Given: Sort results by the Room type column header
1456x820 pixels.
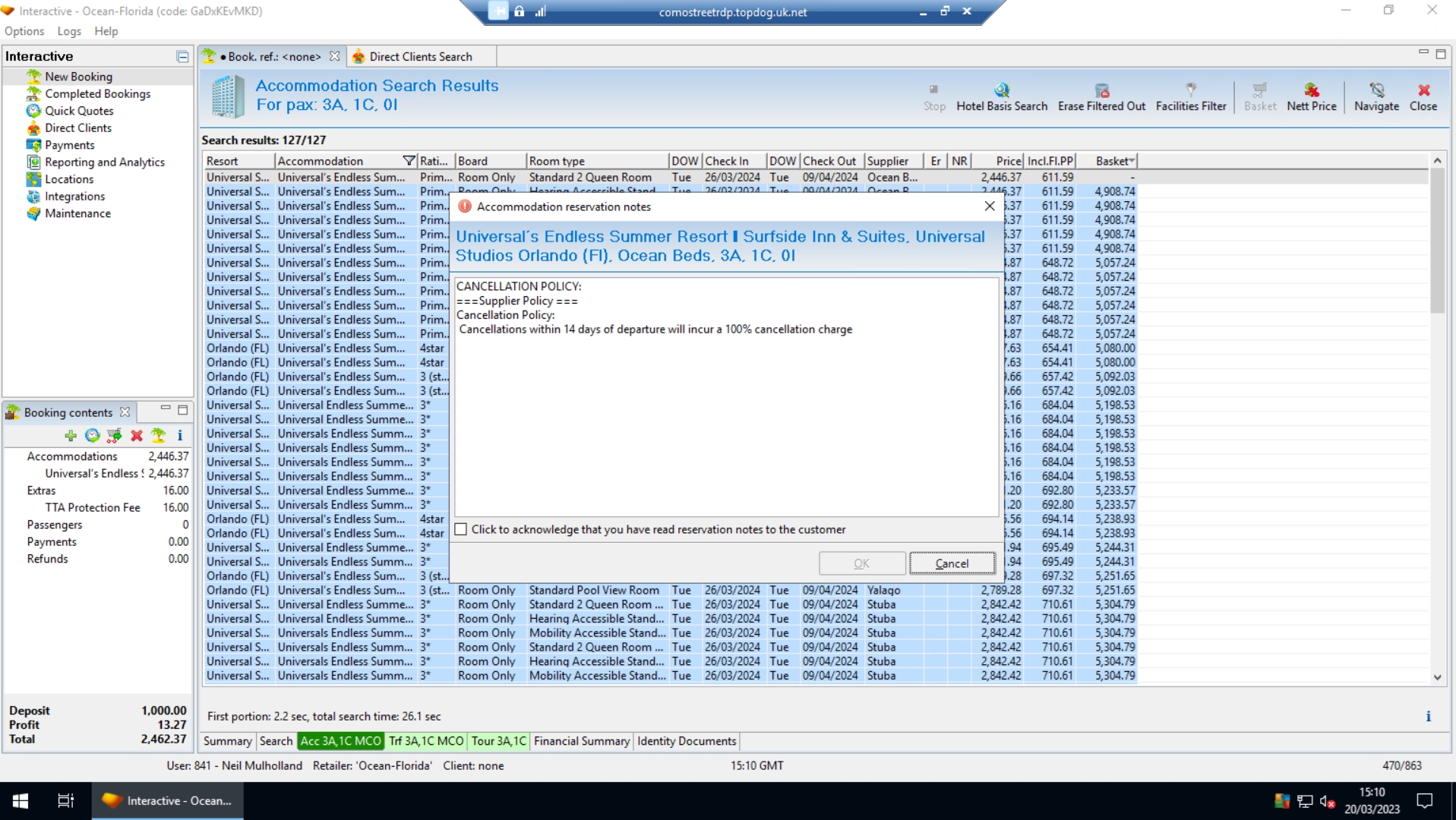Looking at the screenshot, I should 597,161.
